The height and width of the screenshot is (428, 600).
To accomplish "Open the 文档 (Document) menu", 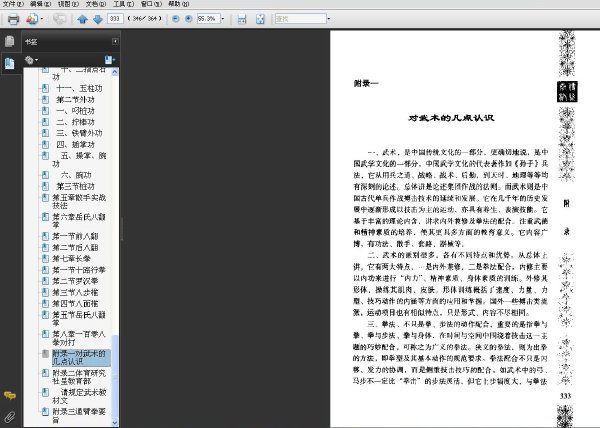I will point(96,4).
